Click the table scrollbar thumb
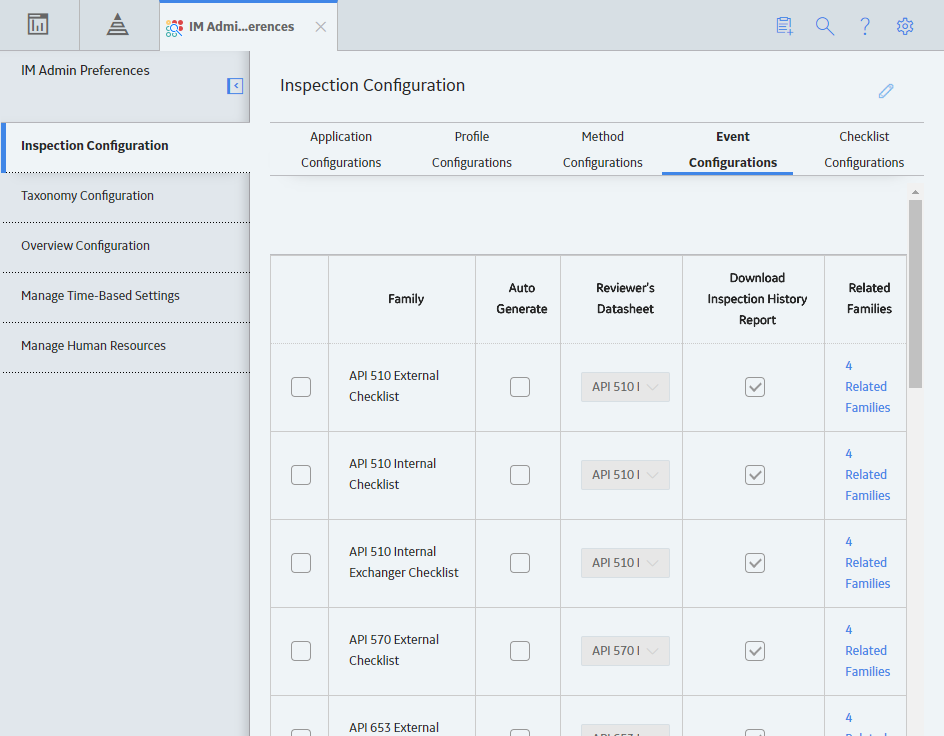The width and height of the screenshot is (944, 736). click(x=915, y=294)
